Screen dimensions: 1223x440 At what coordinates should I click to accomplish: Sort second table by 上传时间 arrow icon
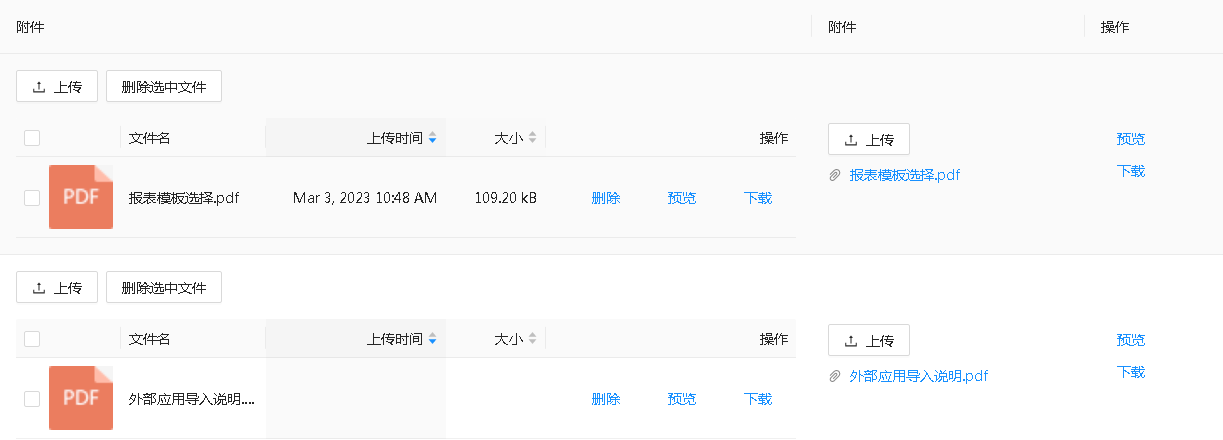pyautogui.click(x=432, y=339)
